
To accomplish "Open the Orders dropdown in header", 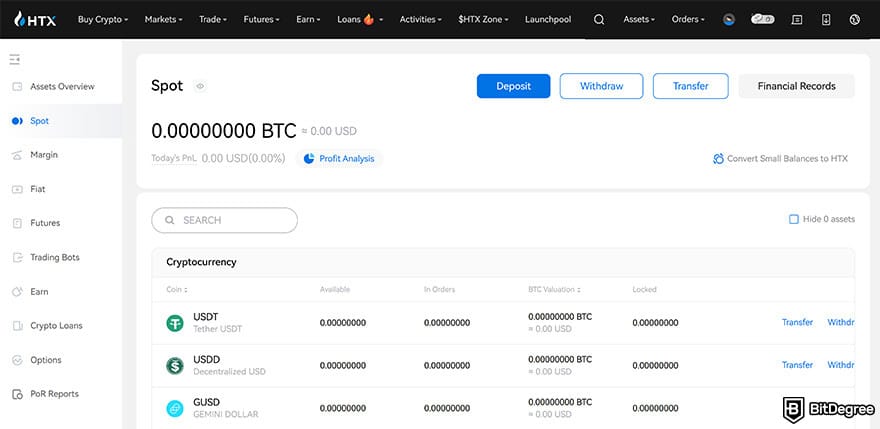I will coord(688,20).
